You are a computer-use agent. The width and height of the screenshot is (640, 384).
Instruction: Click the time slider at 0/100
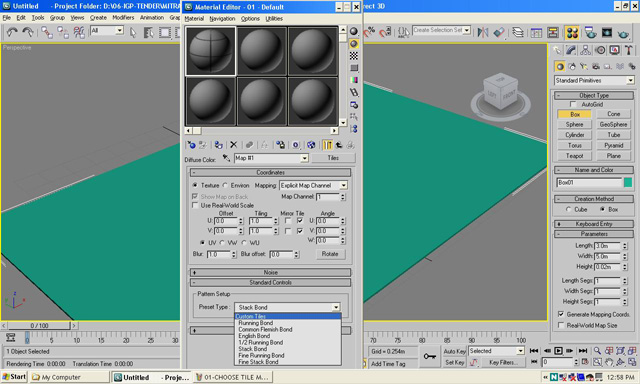pos(39,326)
